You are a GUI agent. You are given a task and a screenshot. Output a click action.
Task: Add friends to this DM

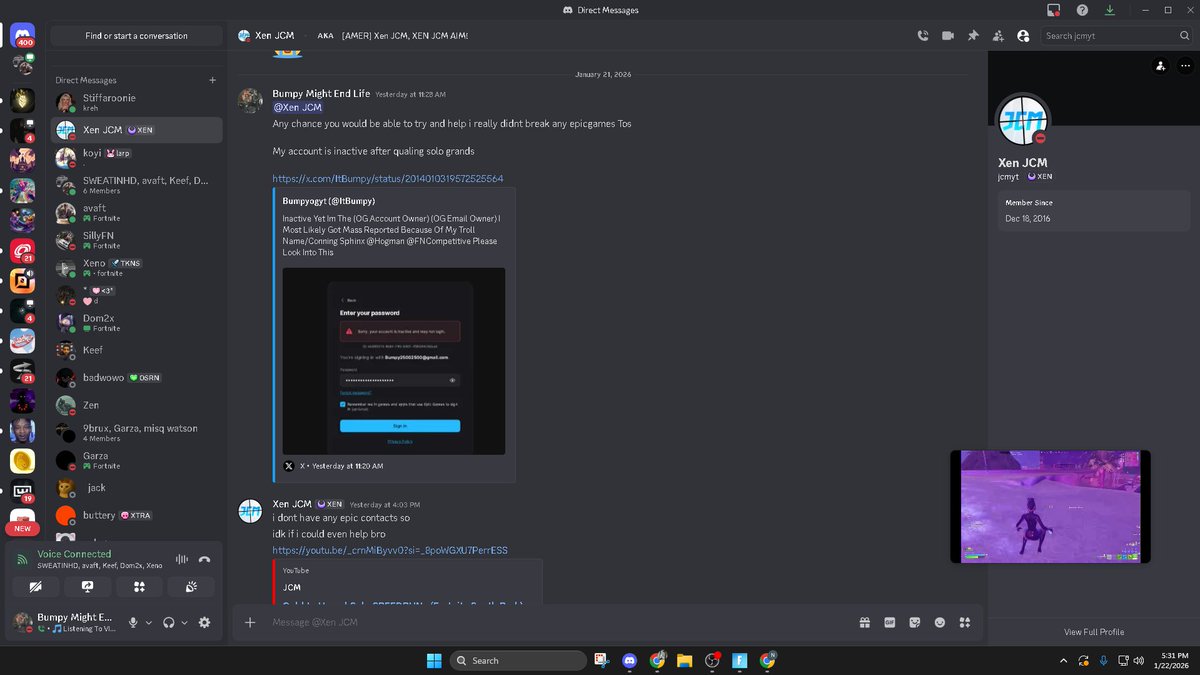tap(998, 36)
